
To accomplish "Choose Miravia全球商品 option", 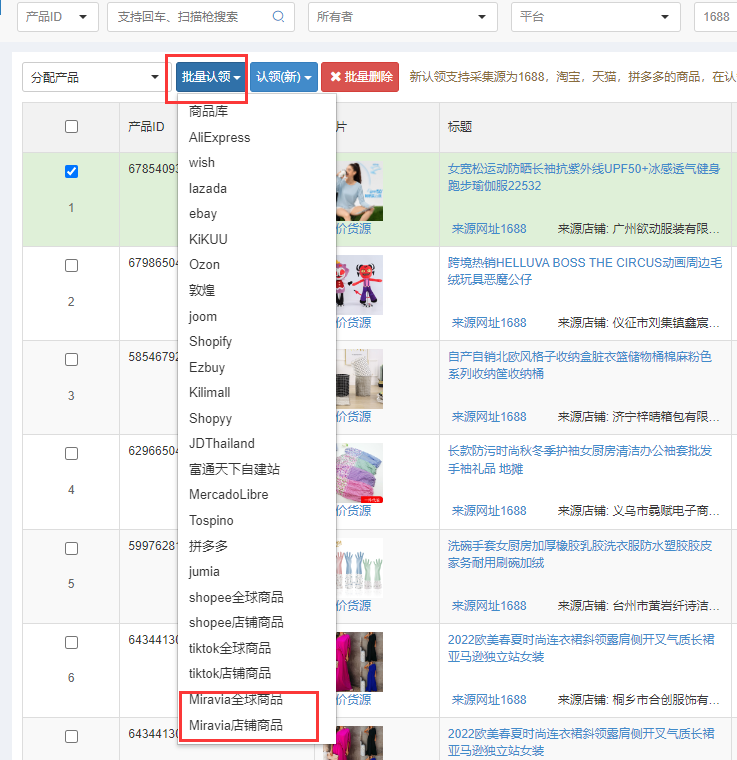I will click(235, 699).
